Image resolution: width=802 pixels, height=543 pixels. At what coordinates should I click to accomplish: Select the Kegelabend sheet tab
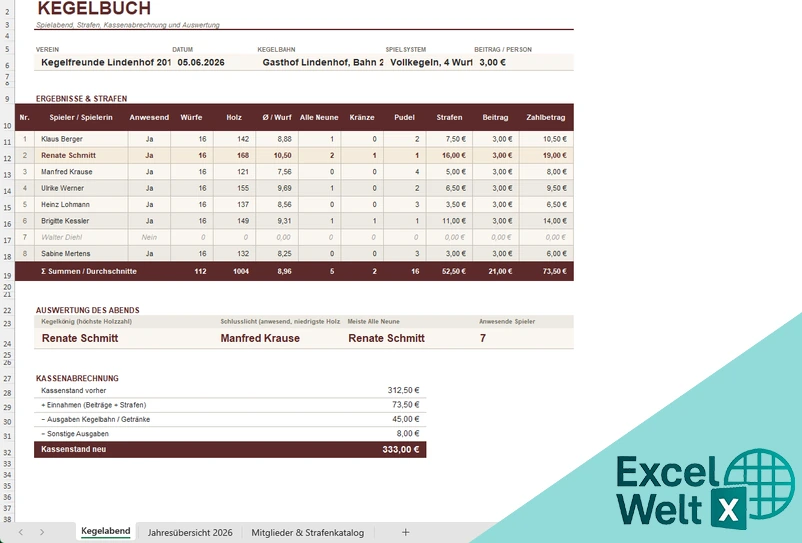pyautogui.click(x=105, y=531)
